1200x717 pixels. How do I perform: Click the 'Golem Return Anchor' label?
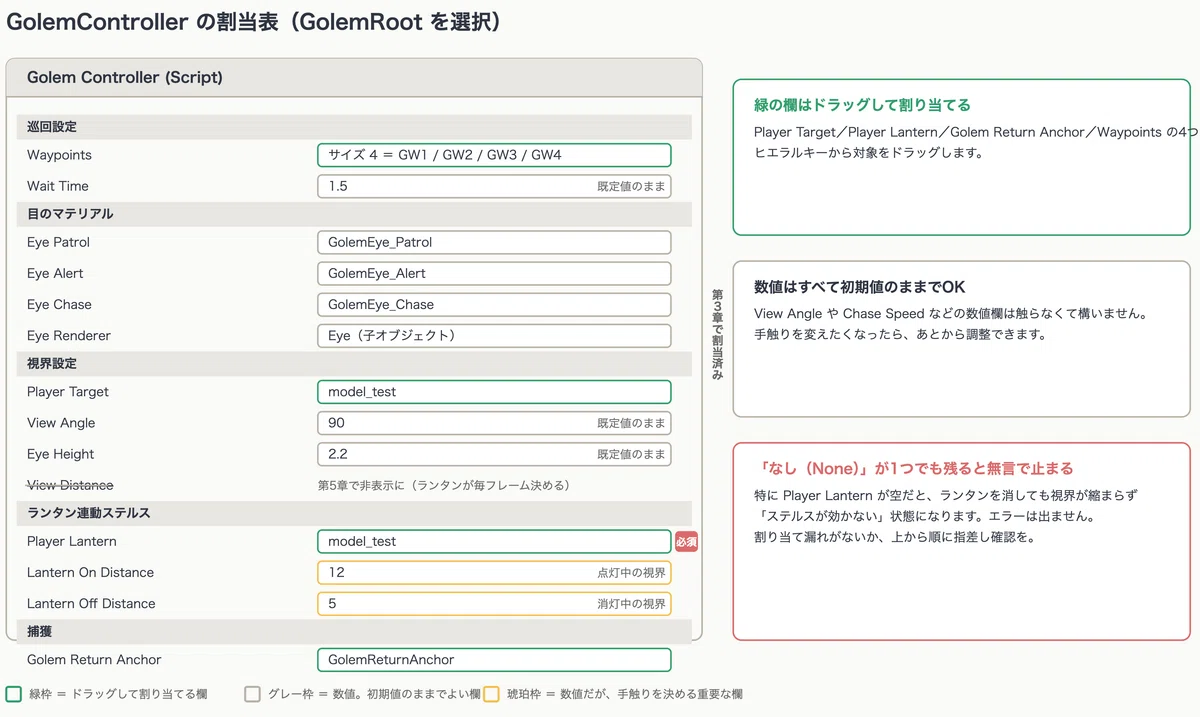point(94,660)
